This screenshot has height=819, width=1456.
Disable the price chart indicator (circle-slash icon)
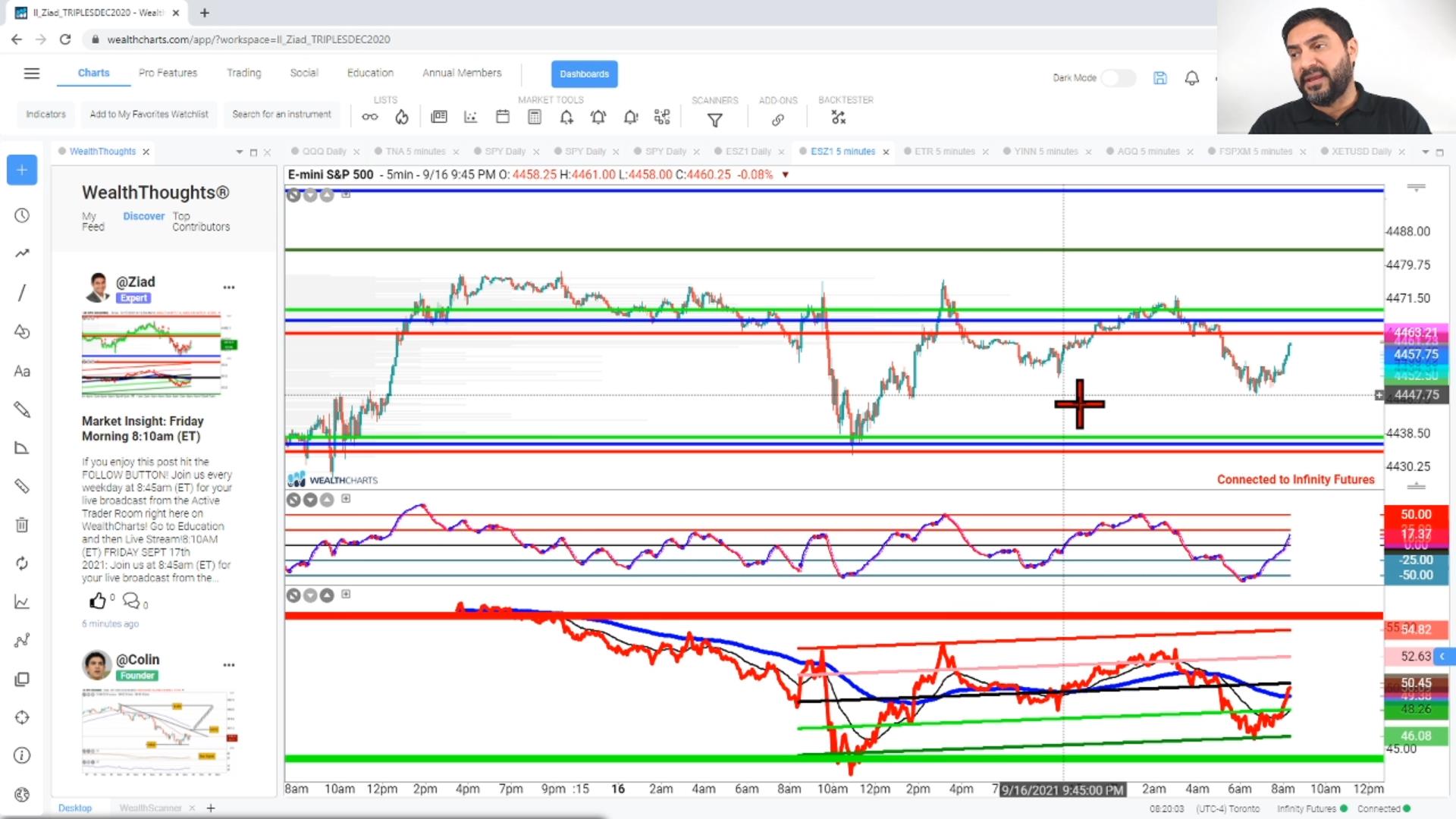click(x=293, y=195)
